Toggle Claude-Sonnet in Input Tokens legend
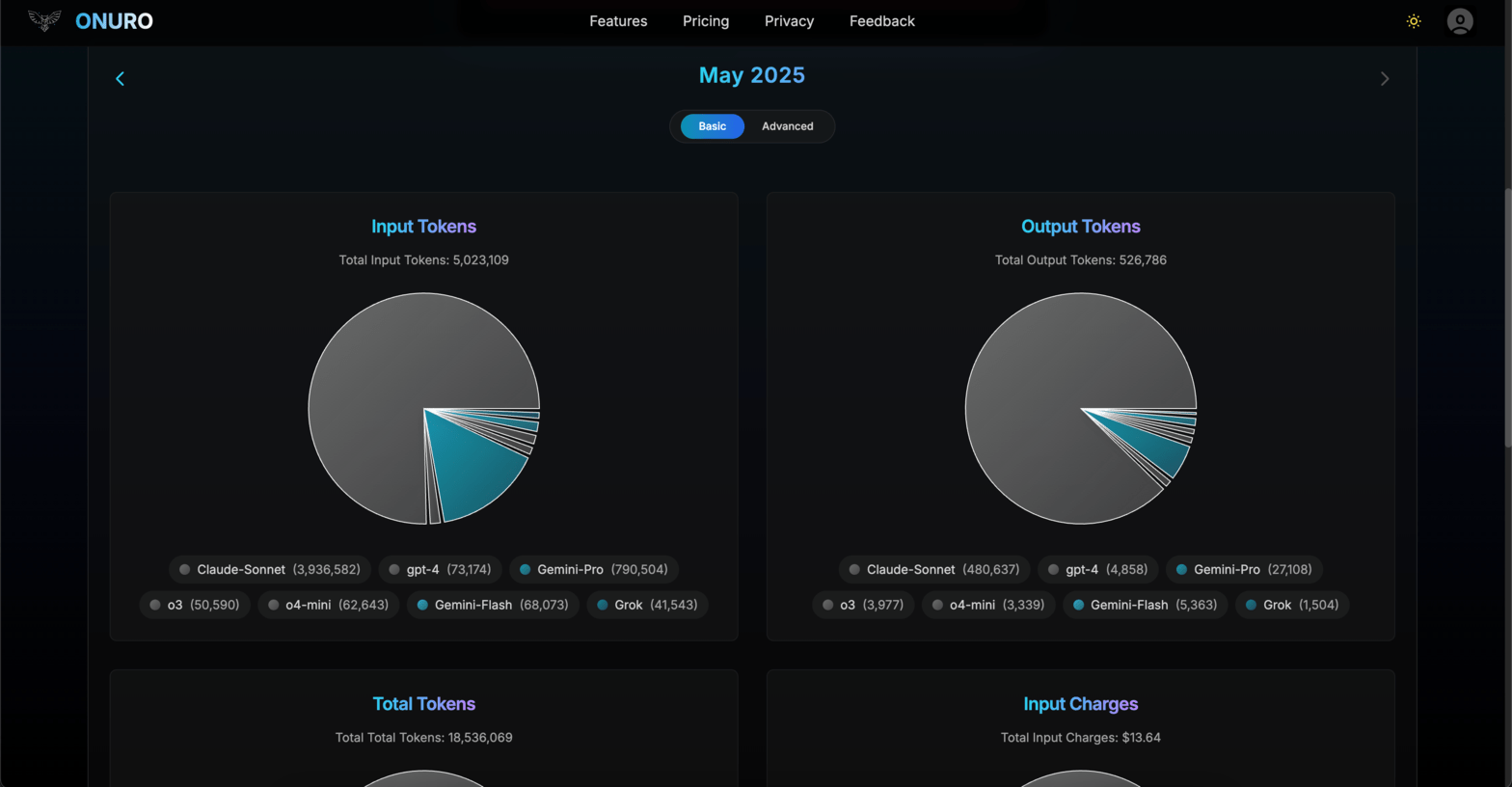This screenshot has height=787, width=1512. pos(269,570)
